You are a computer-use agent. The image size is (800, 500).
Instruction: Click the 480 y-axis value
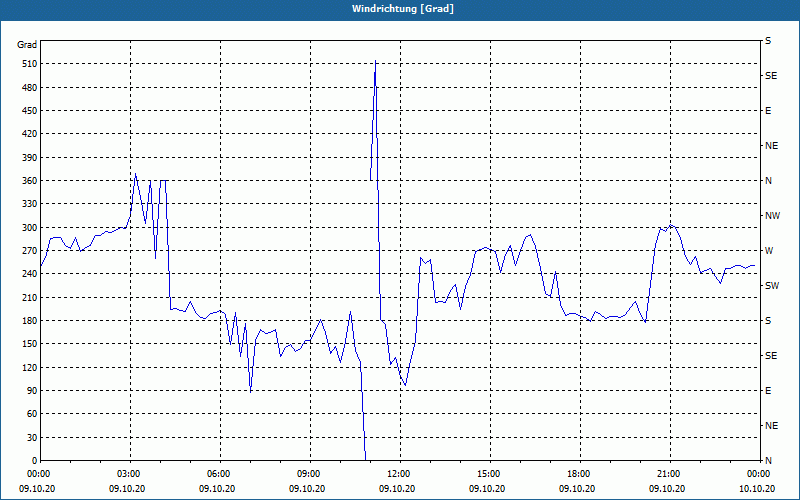tap(30, 88)
